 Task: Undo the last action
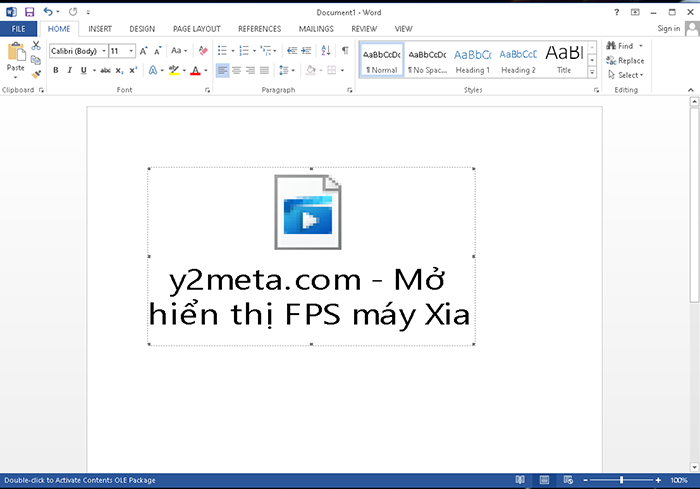(x=48, y=12)
